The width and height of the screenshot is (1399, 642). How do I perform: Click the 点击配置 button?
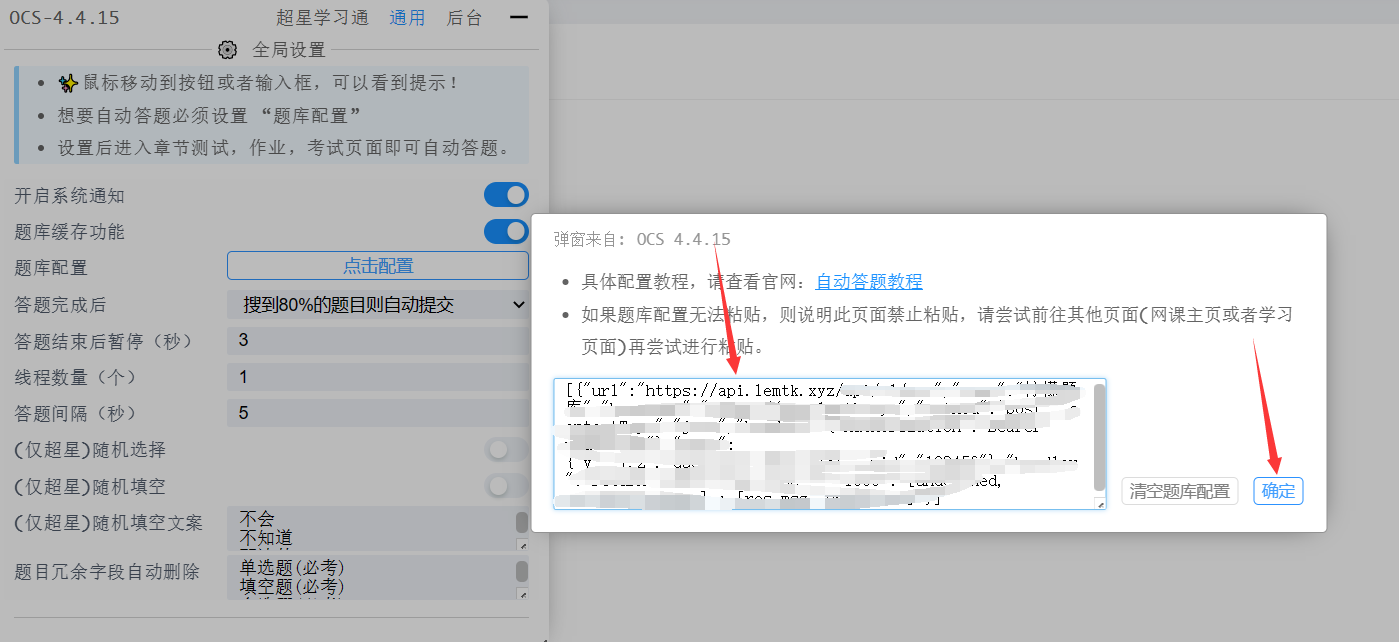pos(377,266)
